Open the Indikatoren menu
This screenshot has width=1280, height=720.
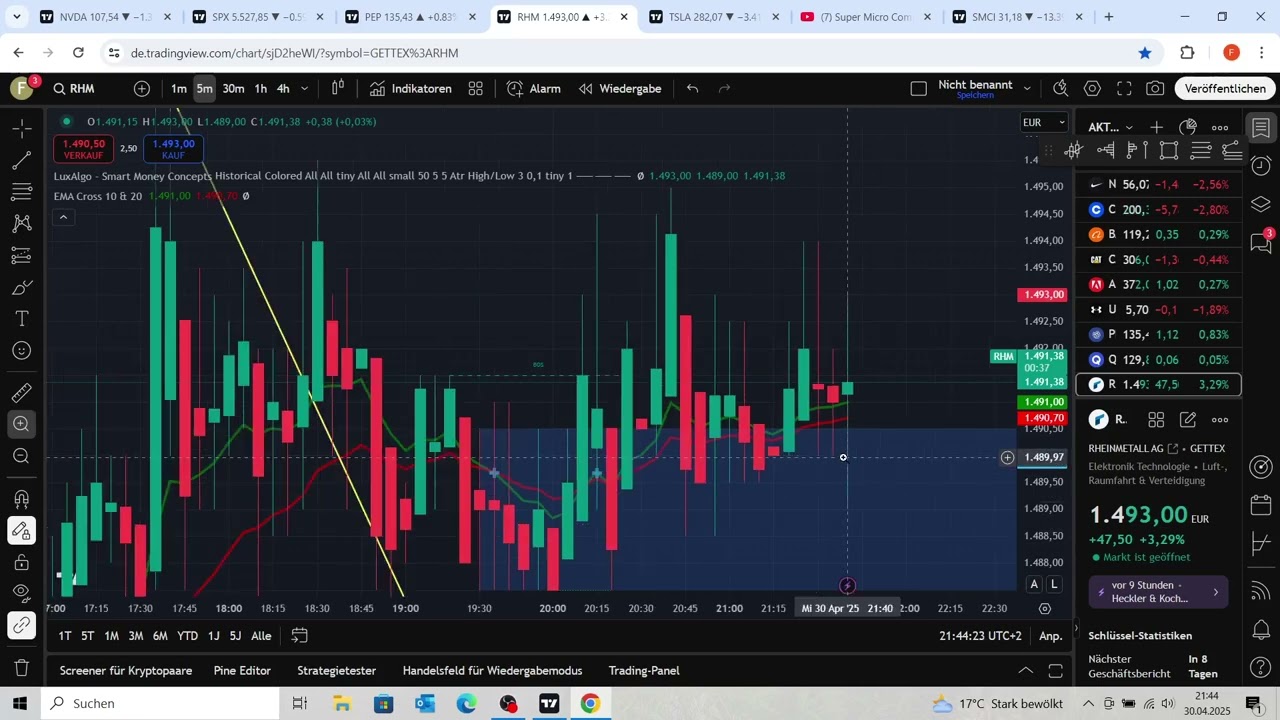click(x=410, y=89)
